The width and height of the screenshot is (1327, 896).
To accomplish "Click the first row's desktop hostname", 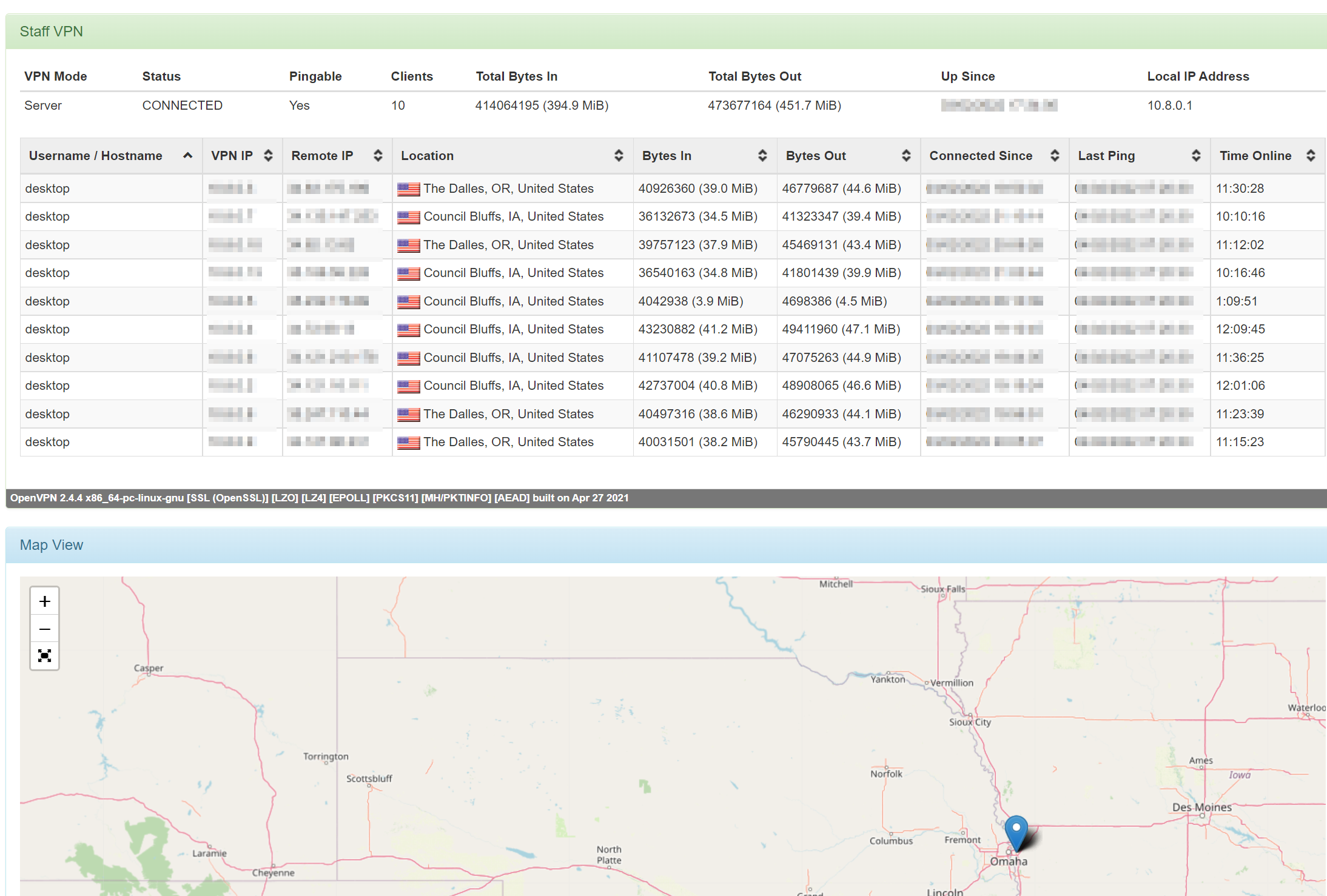I will 47,189.
